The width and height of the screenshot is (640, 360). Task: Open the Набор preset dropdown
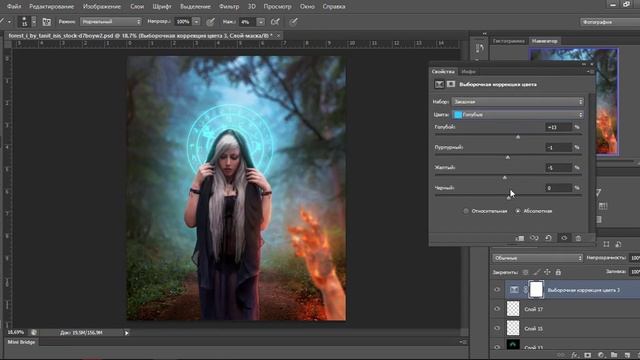(518, 102)
